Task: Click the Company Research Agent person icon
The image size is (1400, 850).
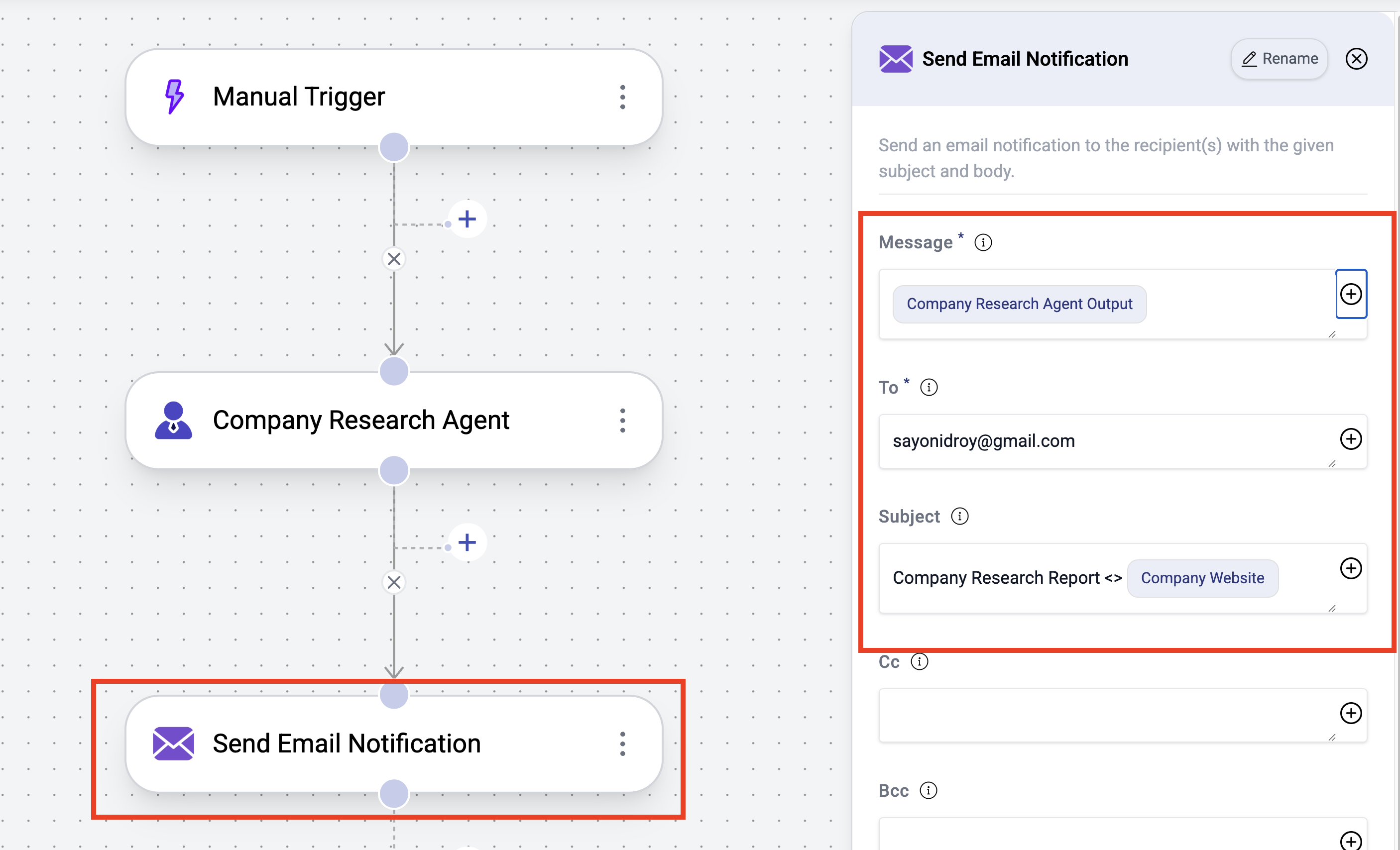Action: pos(173,420)
